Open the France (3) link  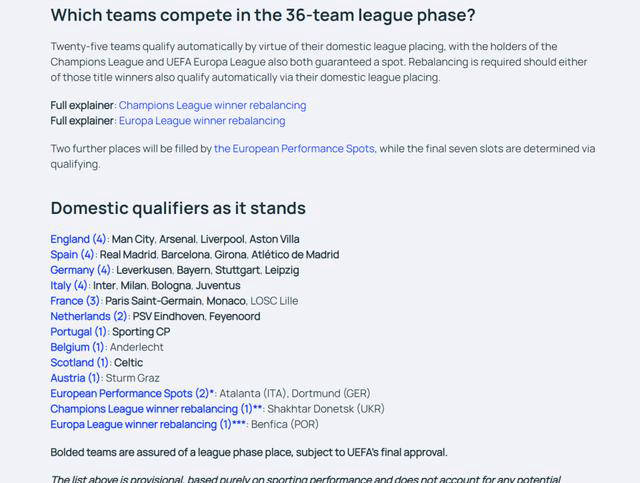[75, 301]
